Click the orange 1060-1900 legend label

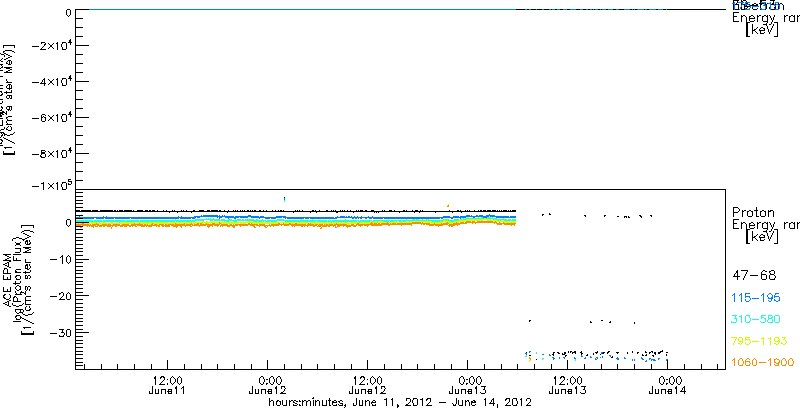coord(763,363)
